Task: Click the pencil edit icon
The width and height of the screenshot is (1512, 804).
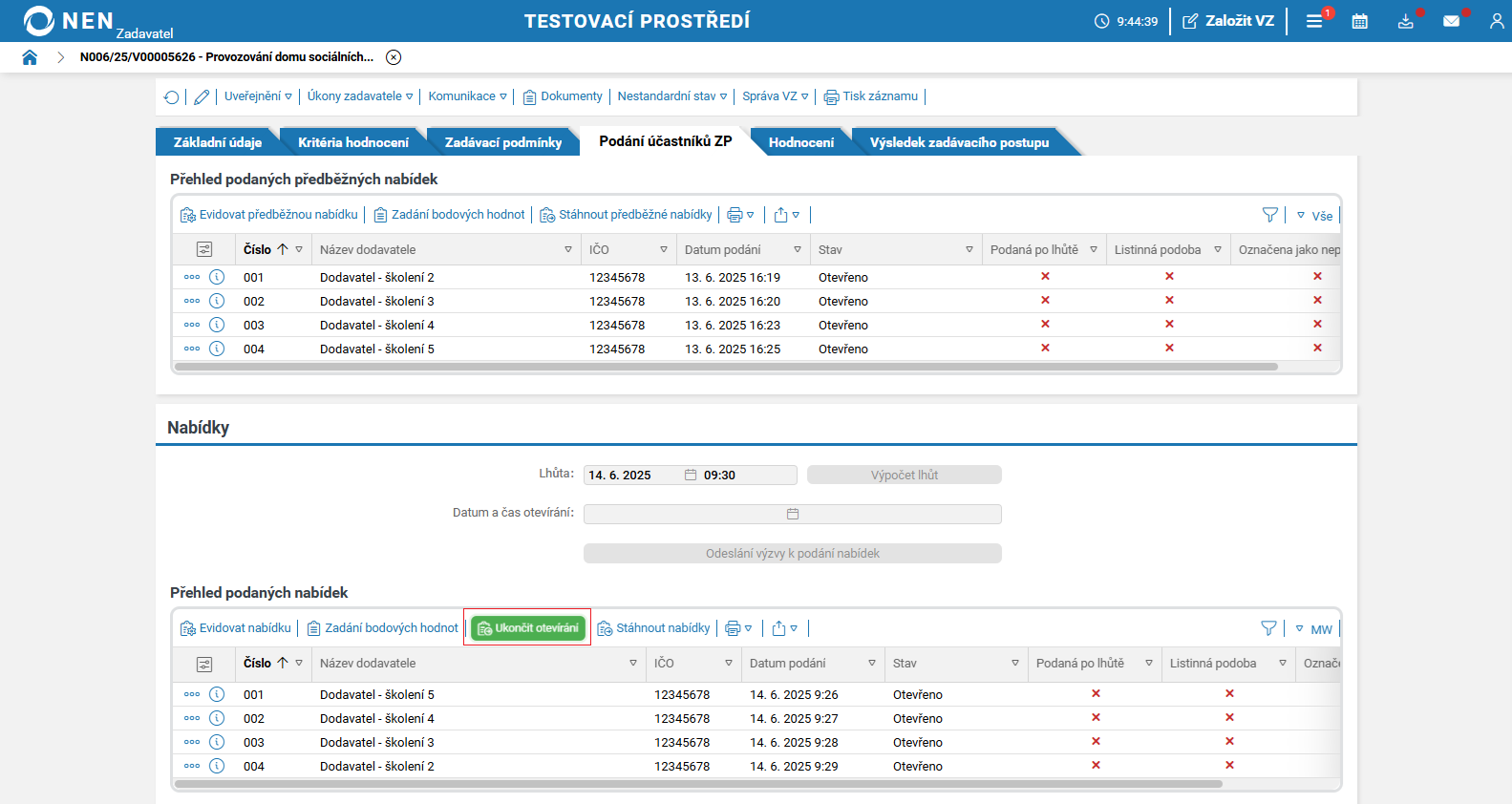Action: 202,97
